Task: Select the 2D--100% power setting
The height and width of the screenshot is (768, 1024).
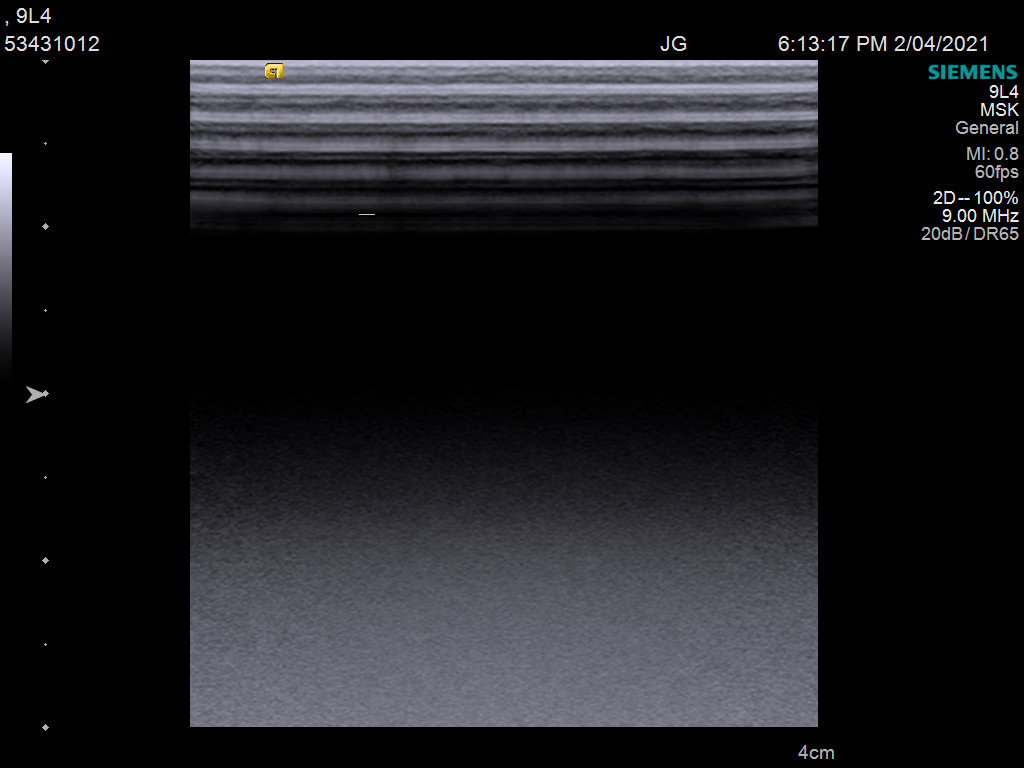Action: point(975,198)
